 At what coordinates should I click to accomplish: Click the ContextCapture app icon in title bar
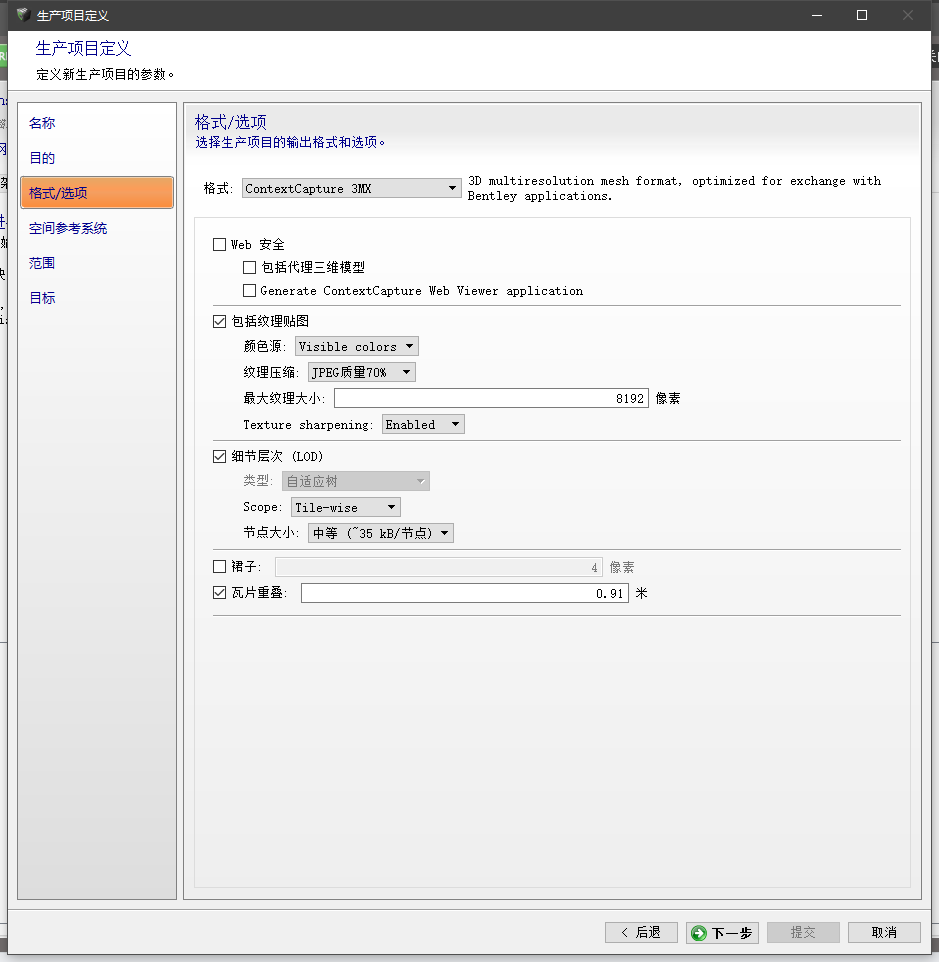[22, 15]
